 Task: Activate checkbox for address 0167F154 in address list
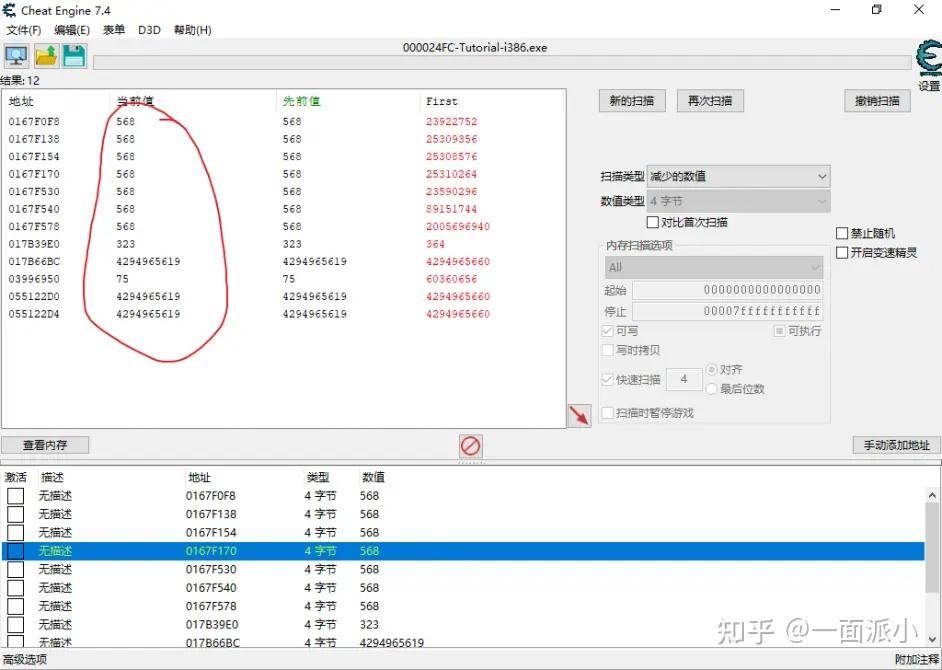click(x=16, y=532)
